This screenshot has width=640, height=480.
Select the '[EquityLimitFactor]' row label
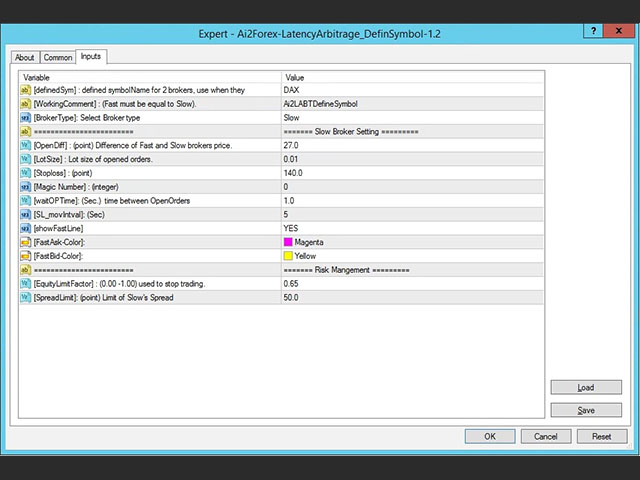(x=119, y=284)
